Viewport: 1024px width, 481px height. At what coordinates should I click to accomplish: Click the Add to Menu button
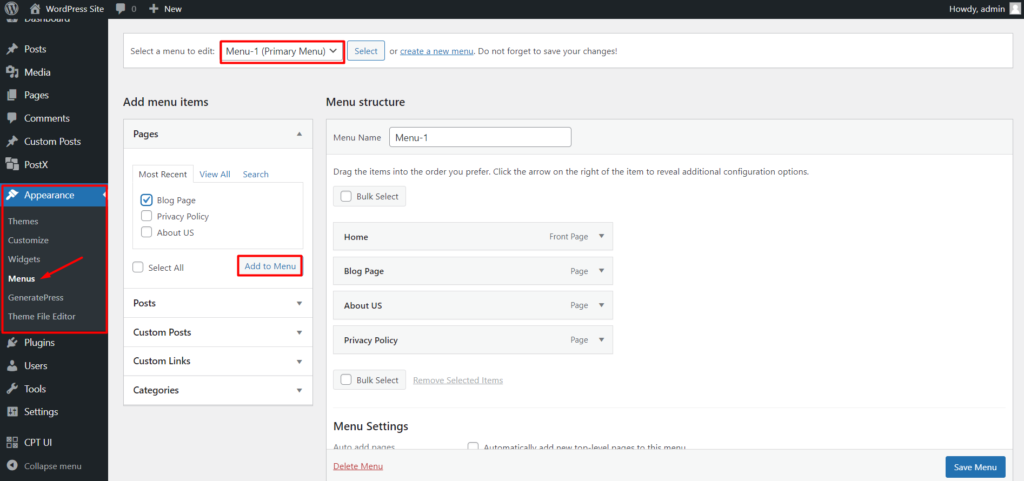tap(270, 266)
